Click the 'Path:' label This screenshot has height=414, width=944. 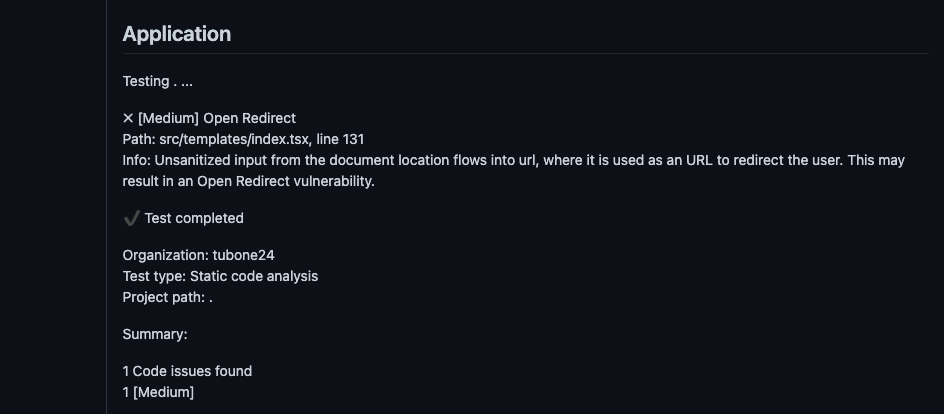(x=139, y=140)
